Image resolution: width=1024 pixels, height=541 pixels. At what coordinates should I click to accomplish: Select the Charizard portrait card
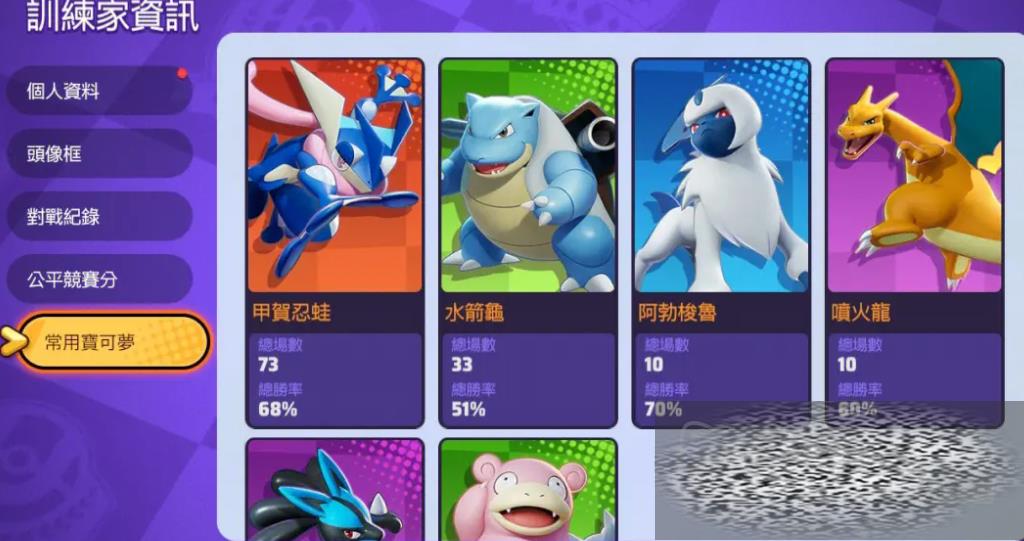pos(914,176)
